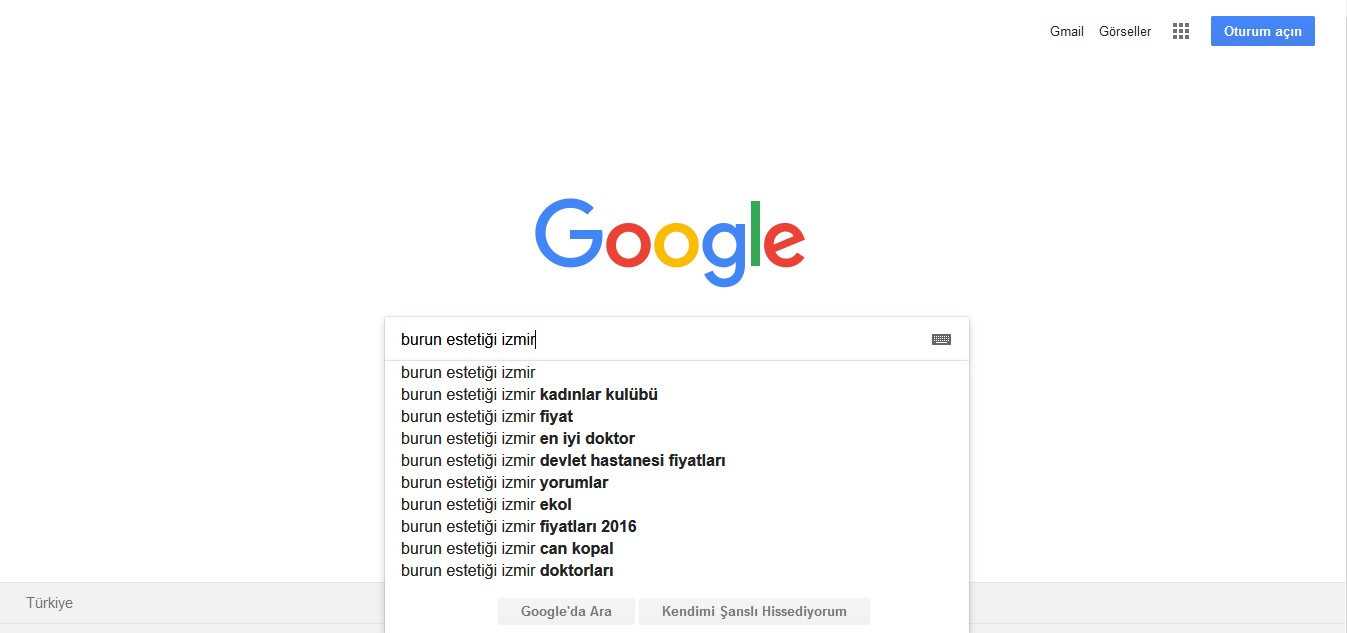Image resolution: width=1347 pixels, height=633 pixels.
Task: Click the Kendimi Şanslı Hissediyorum button
Action: pos(754,611)
